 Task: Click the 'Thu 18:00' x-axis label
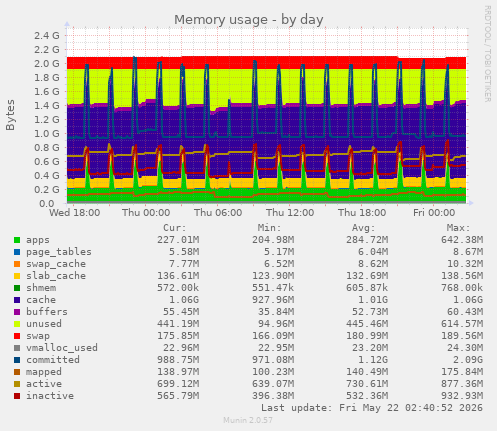pyautogui.click(x=362, y=213)
